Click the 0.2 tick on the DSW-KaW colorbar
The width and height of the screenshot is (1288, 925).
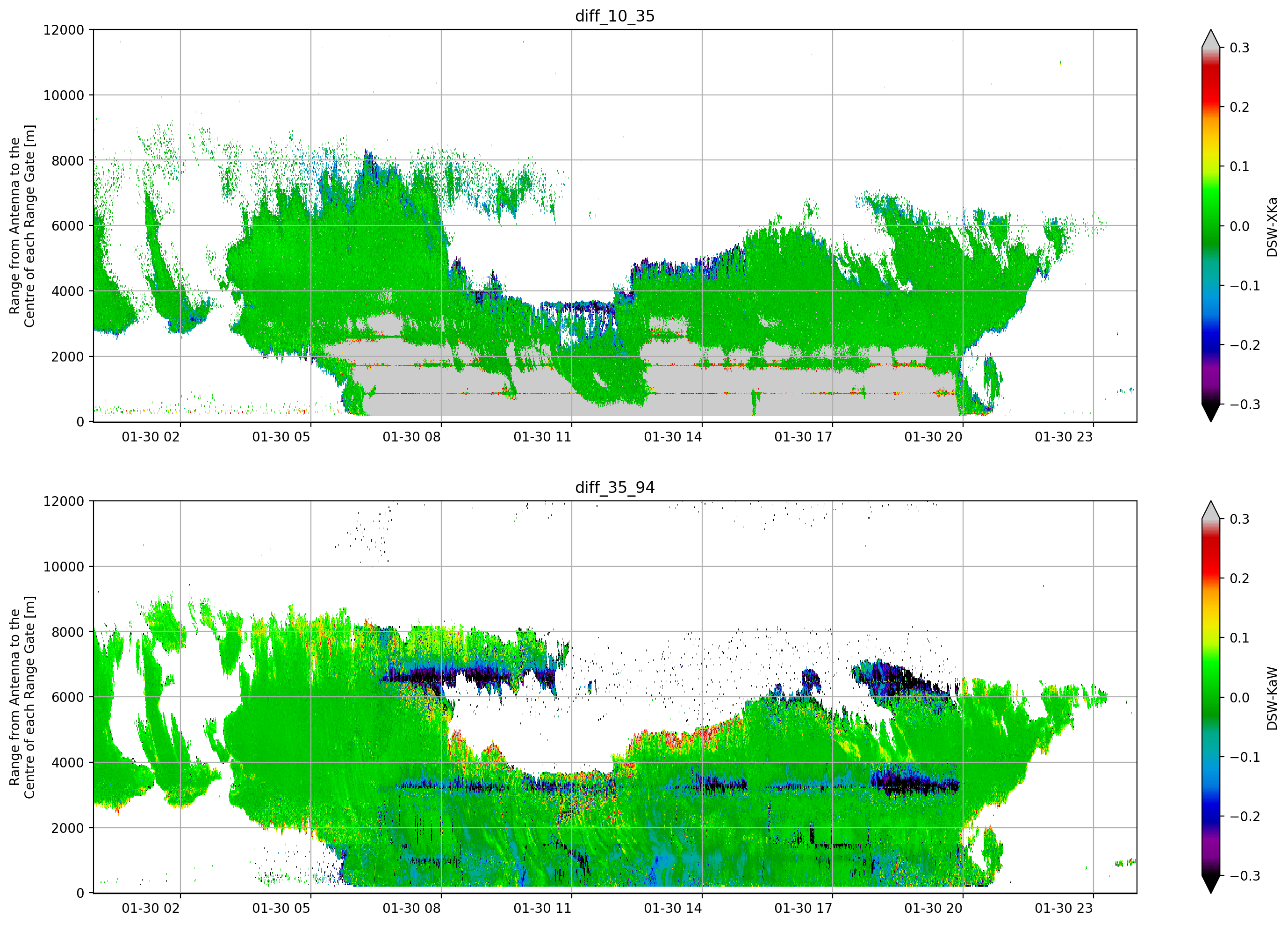coord(1240,578)
